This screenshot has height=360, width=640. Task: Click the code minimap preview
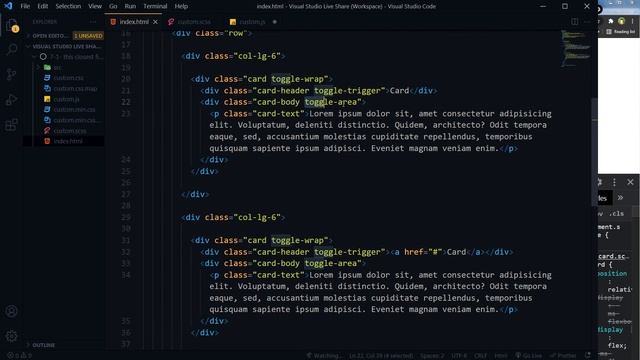(575, 49)
